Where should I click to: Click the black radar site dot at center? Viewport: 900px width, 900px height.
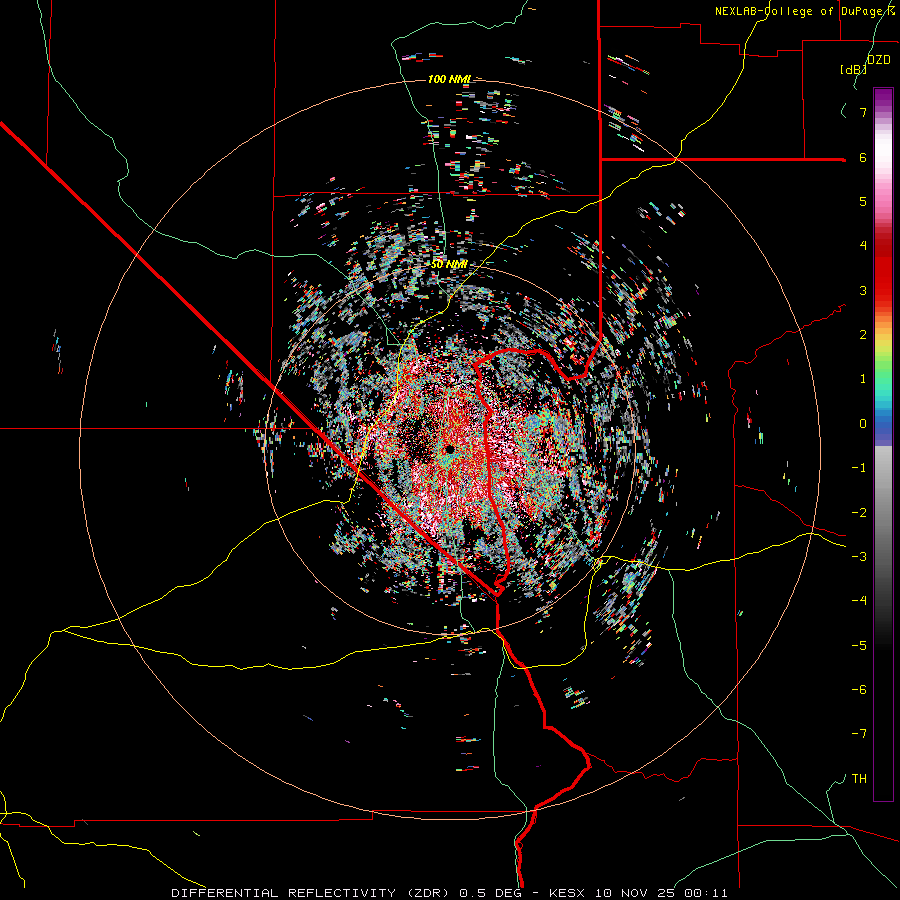(449, 449)
